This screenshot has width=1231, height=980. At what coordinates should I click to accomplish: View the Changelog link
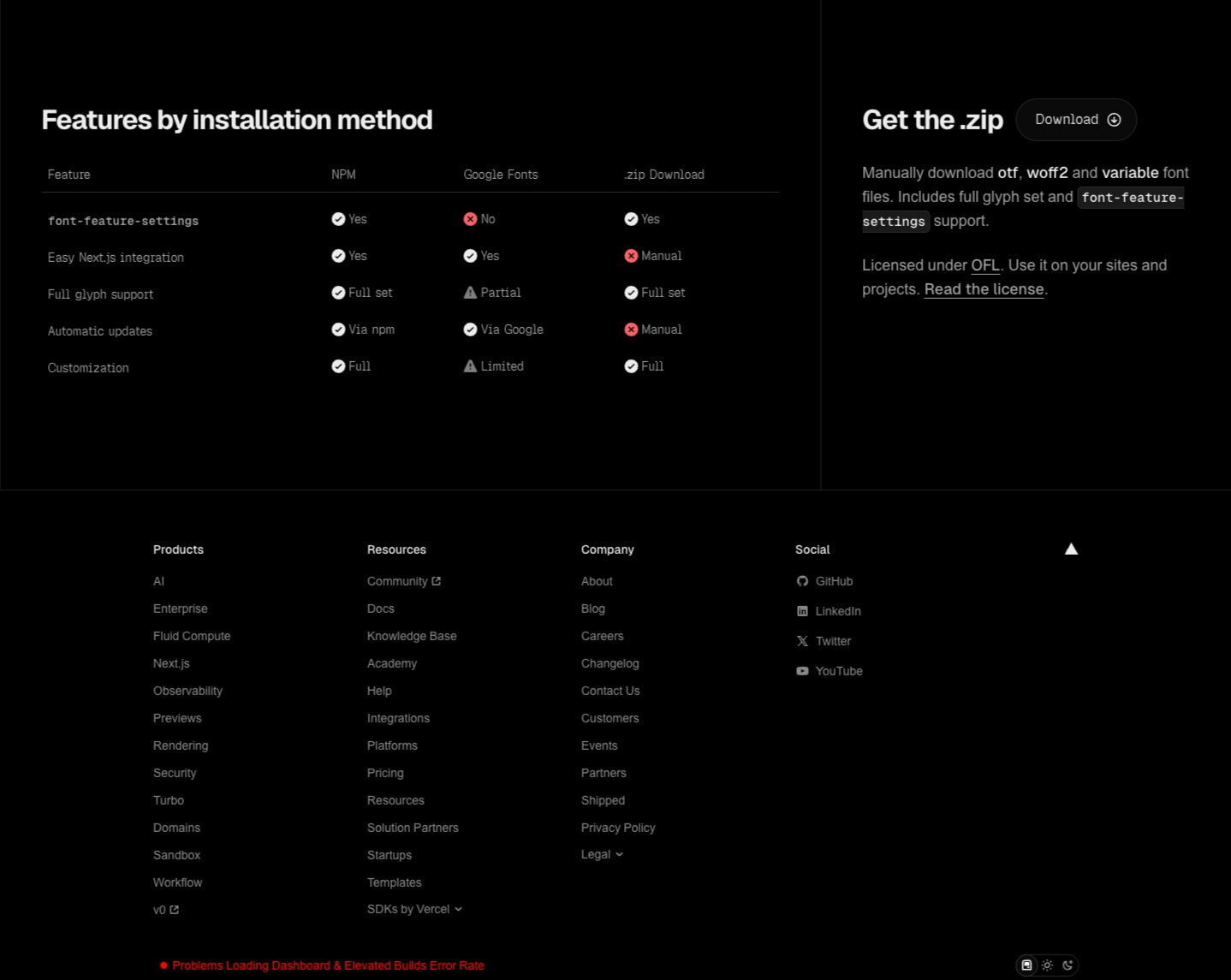[610, 663]
